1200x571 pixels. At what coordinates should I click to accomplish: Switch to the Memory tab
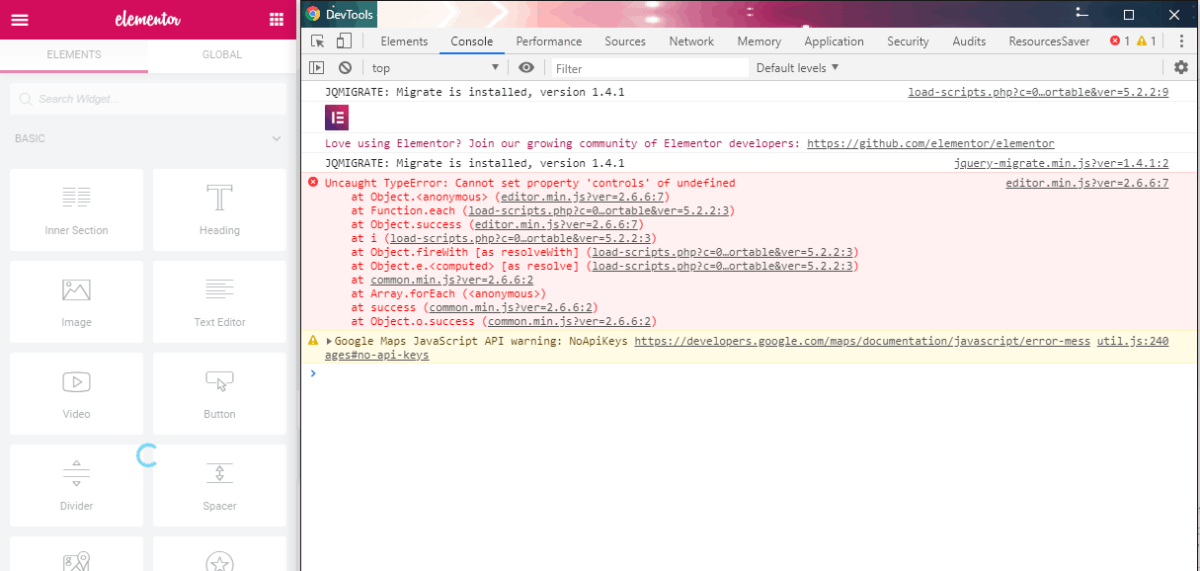pos(759,41)
